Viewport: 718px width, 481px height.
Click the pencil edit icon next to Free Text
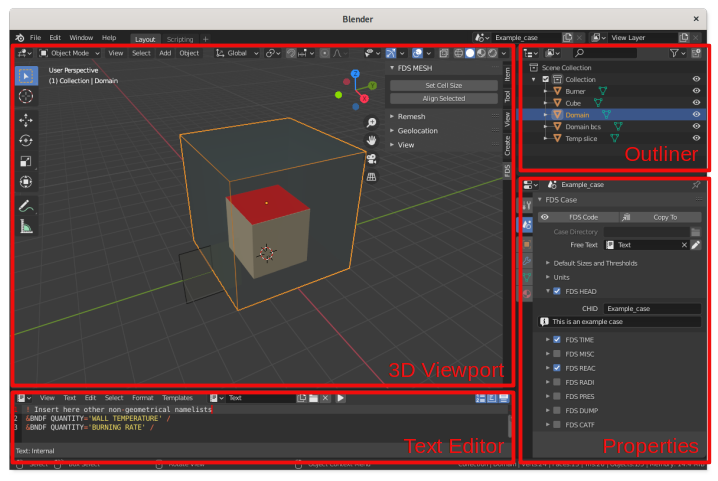[696, 245]
